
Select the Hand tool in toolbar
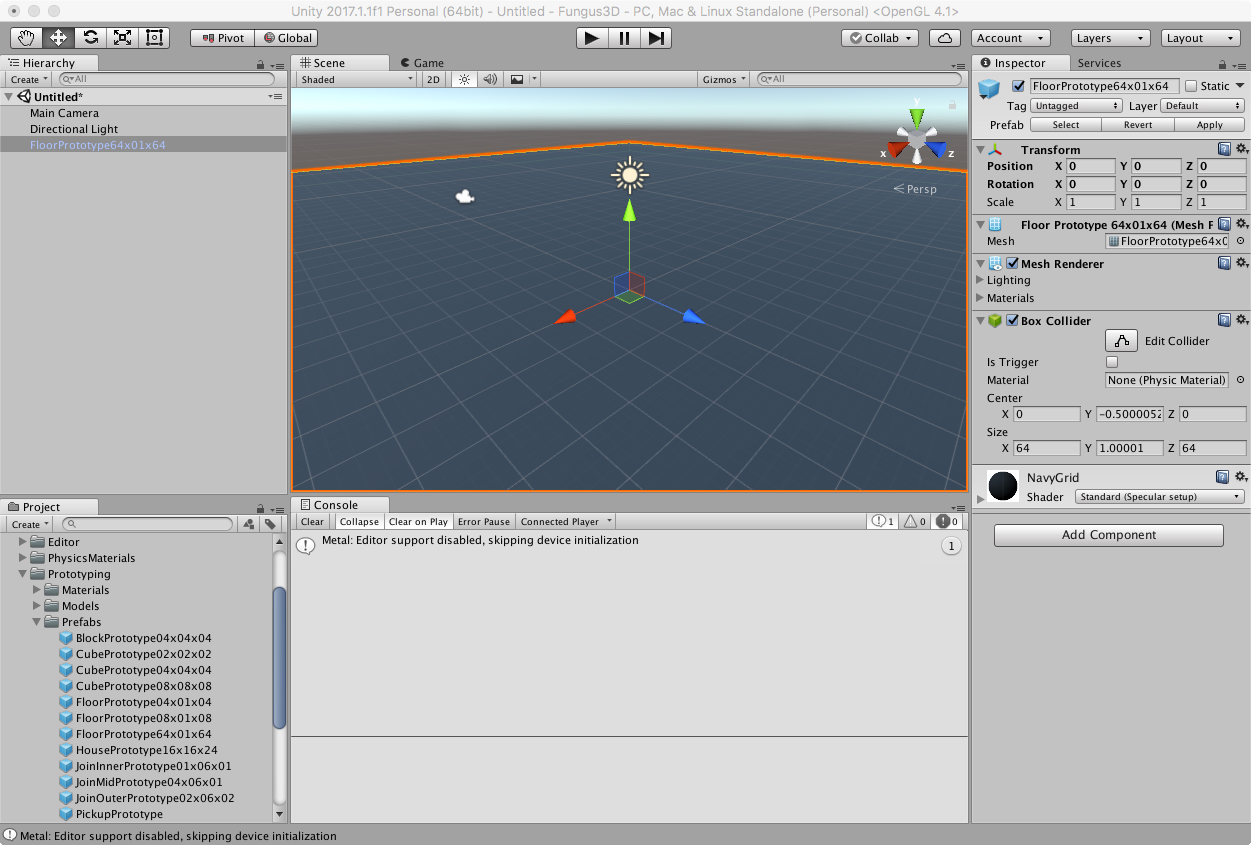coord(27,38)
